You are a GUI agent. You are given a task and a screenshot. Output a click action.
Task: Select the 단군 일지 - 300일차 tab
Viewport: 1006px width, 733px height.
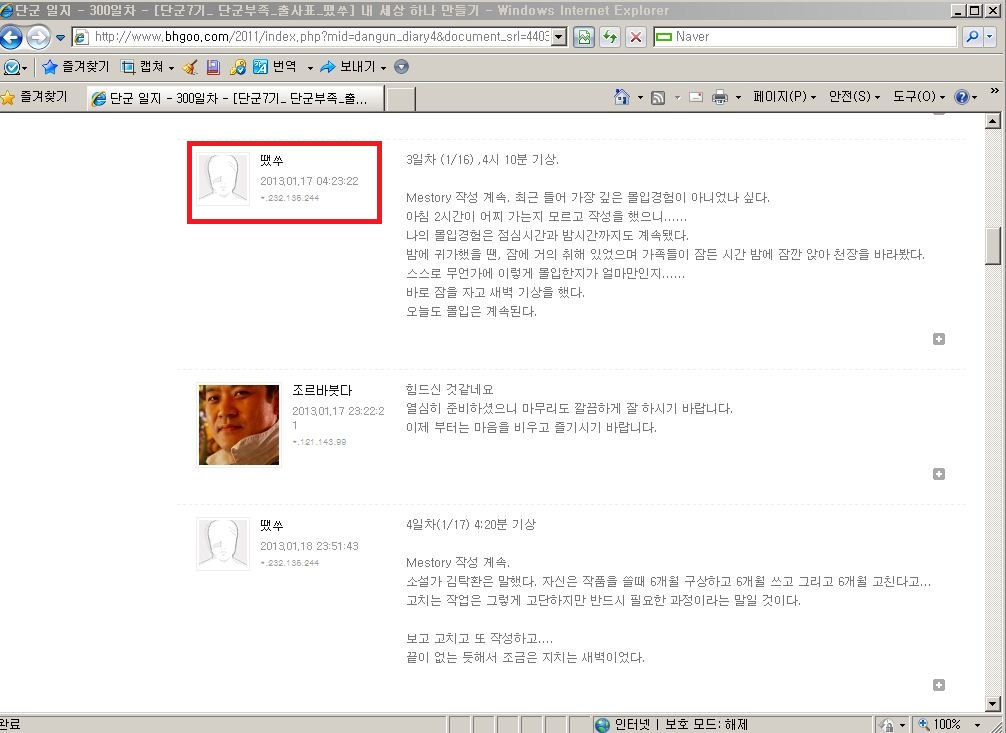point(235,98)
